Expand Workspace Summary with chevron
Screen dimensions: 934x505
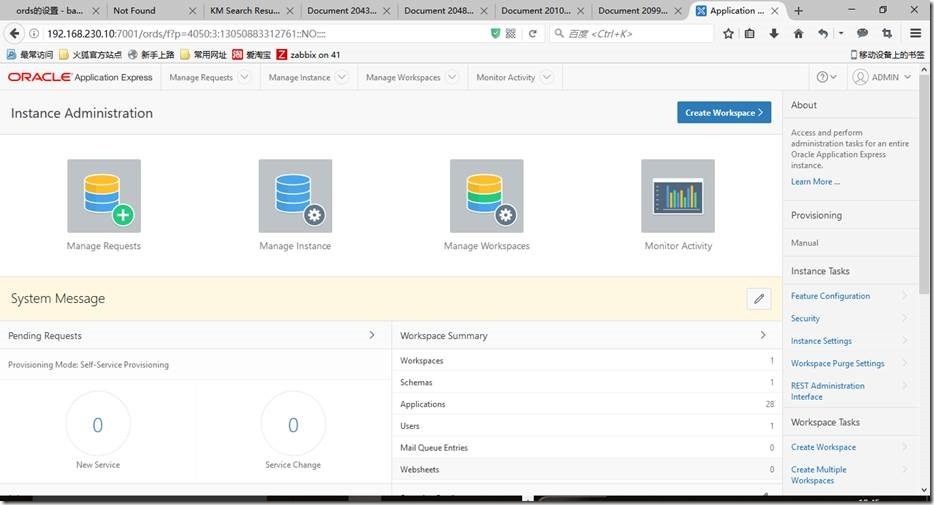tap(763, 335)
